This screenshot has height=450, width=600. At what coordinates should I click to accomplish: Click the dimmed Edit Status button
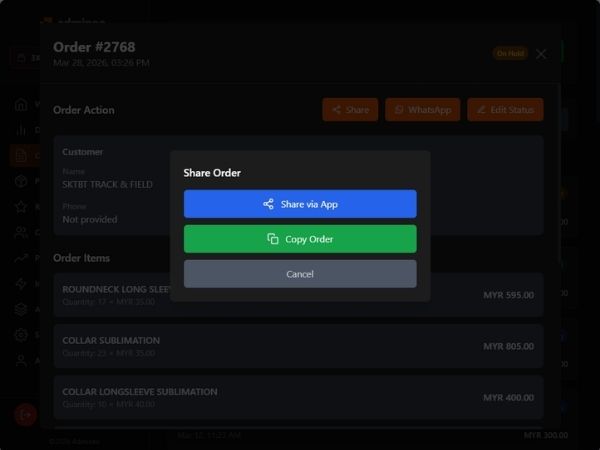505,110
